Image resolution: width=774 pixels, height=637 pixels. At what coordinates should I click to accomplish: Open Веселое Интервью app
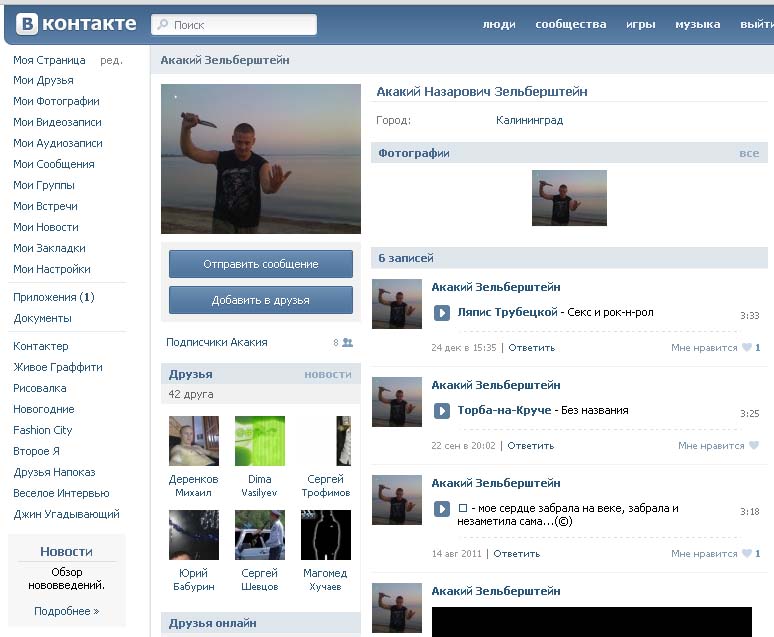click(x=61, y=493)
